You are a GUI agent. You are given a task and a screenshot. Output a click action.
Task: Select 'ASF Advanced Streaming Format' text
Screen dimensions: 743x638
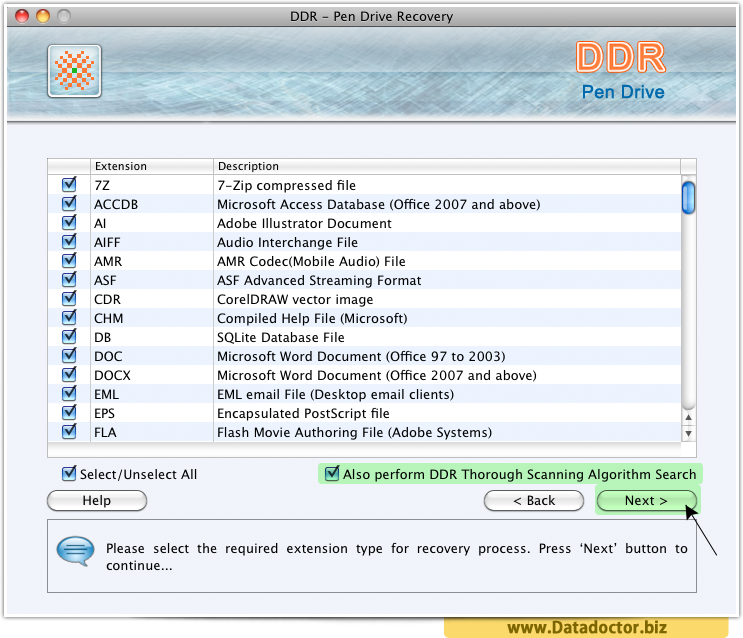point(319,280)
